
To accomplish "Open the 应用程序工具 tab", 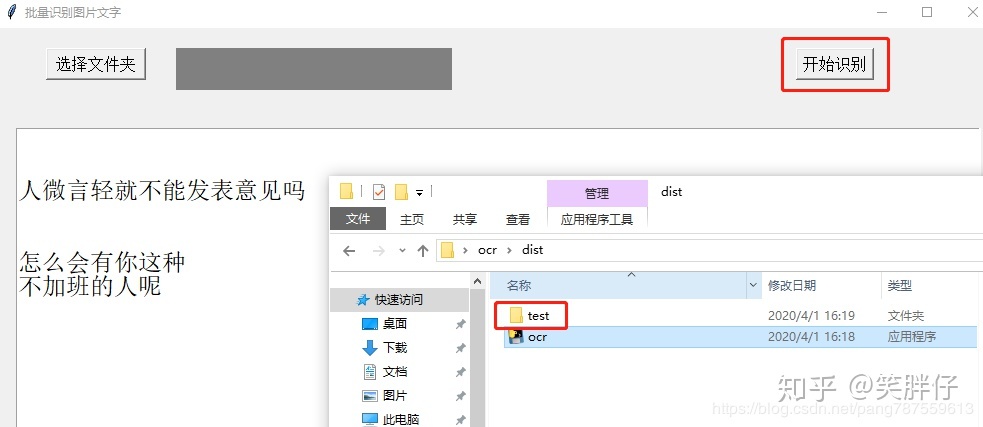I will [x=597, y=219].
